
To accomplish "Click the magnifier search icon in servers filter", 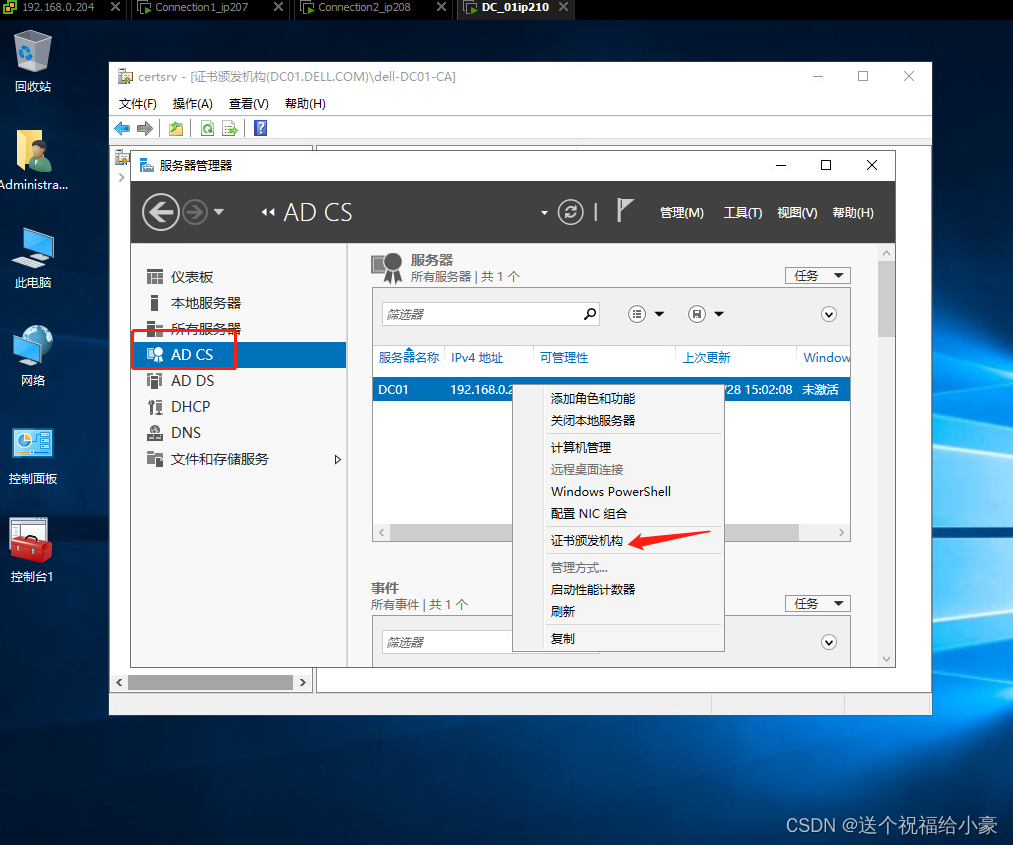I will tap(590, 314).
